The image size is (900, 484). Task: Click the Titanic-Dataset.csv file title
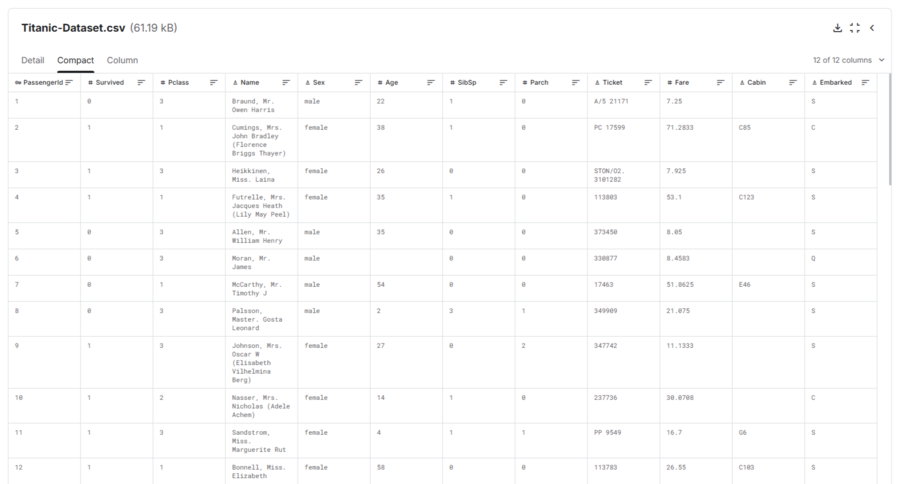pyautogui.click(x=73, y=28)
